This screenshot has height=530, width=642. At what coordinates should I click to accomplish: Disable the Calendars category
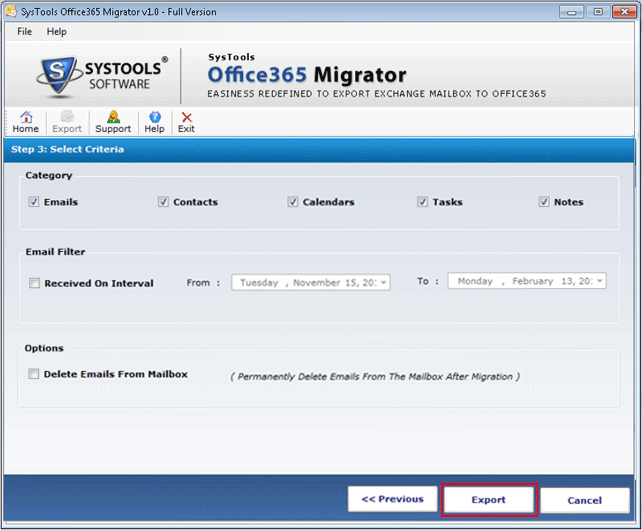point(293,202)
